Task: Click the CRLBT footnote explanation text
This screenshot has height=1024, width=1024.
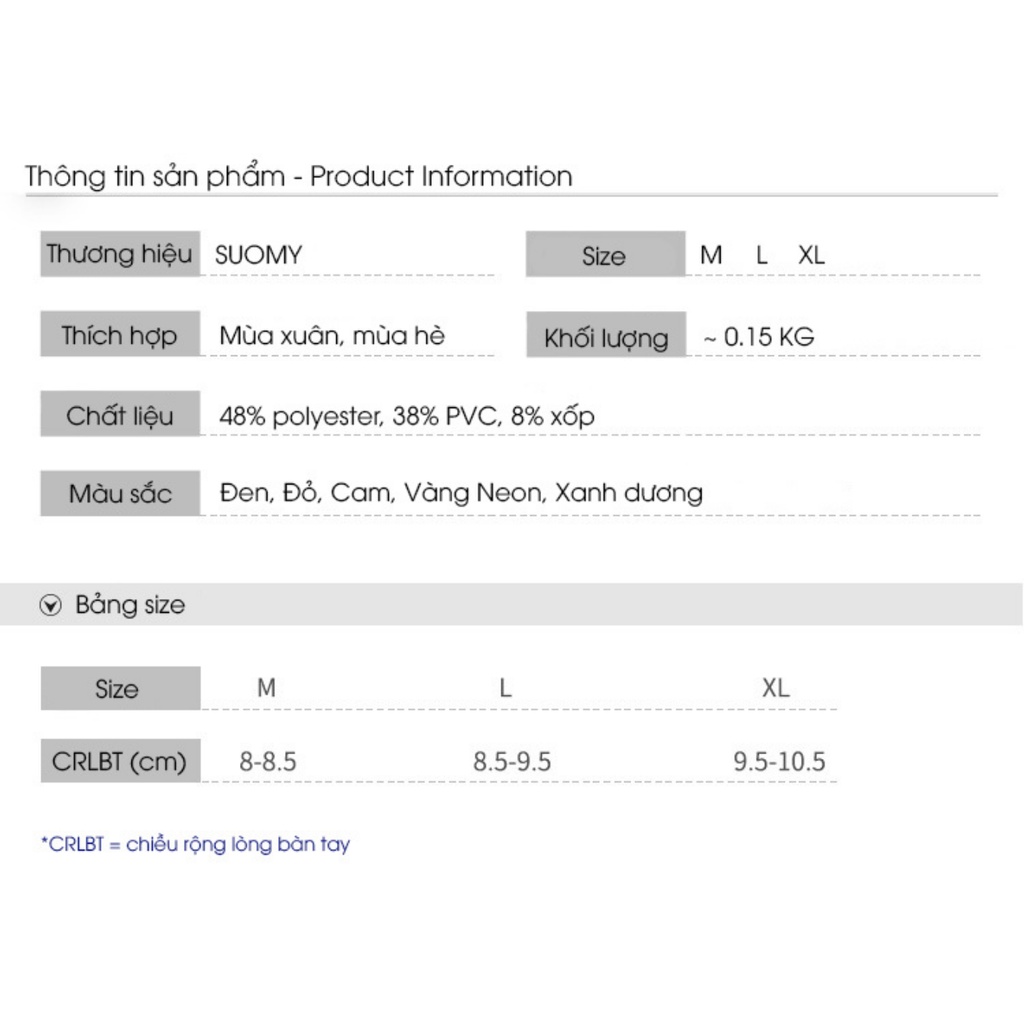Action: [195, 844]
